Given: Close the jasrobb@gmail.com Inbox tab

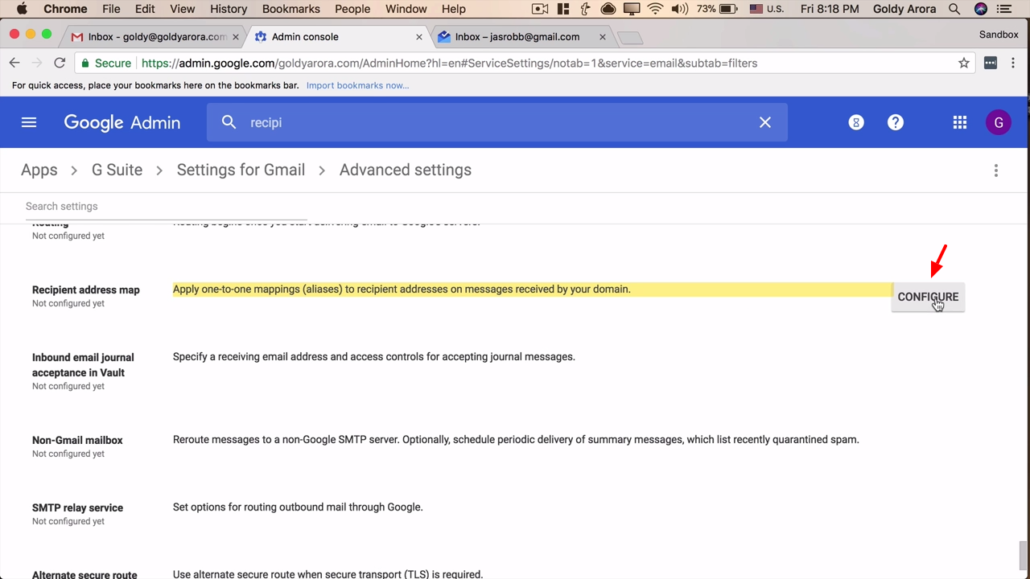Looking at the screenshot, I should 602,37.
